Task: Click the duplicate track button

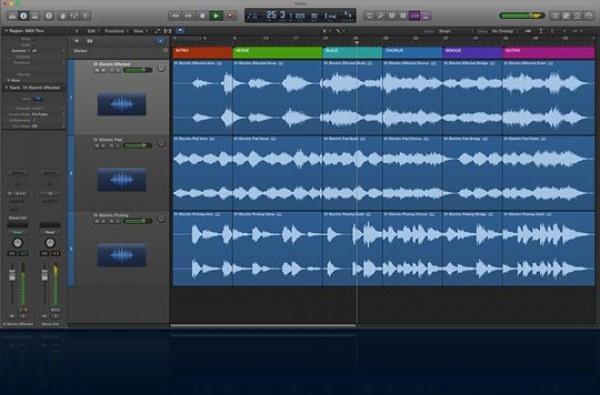Action: [90, 41]
